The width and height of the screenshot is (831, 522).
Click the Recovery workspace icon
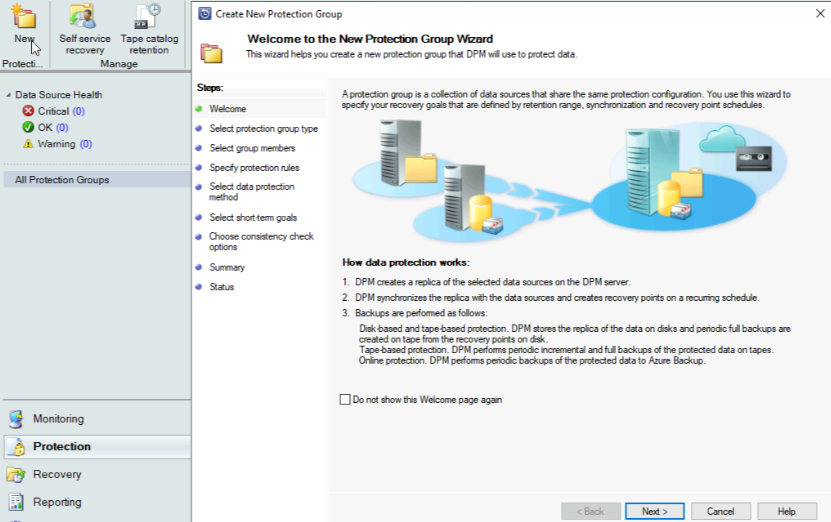pos(16,474)
